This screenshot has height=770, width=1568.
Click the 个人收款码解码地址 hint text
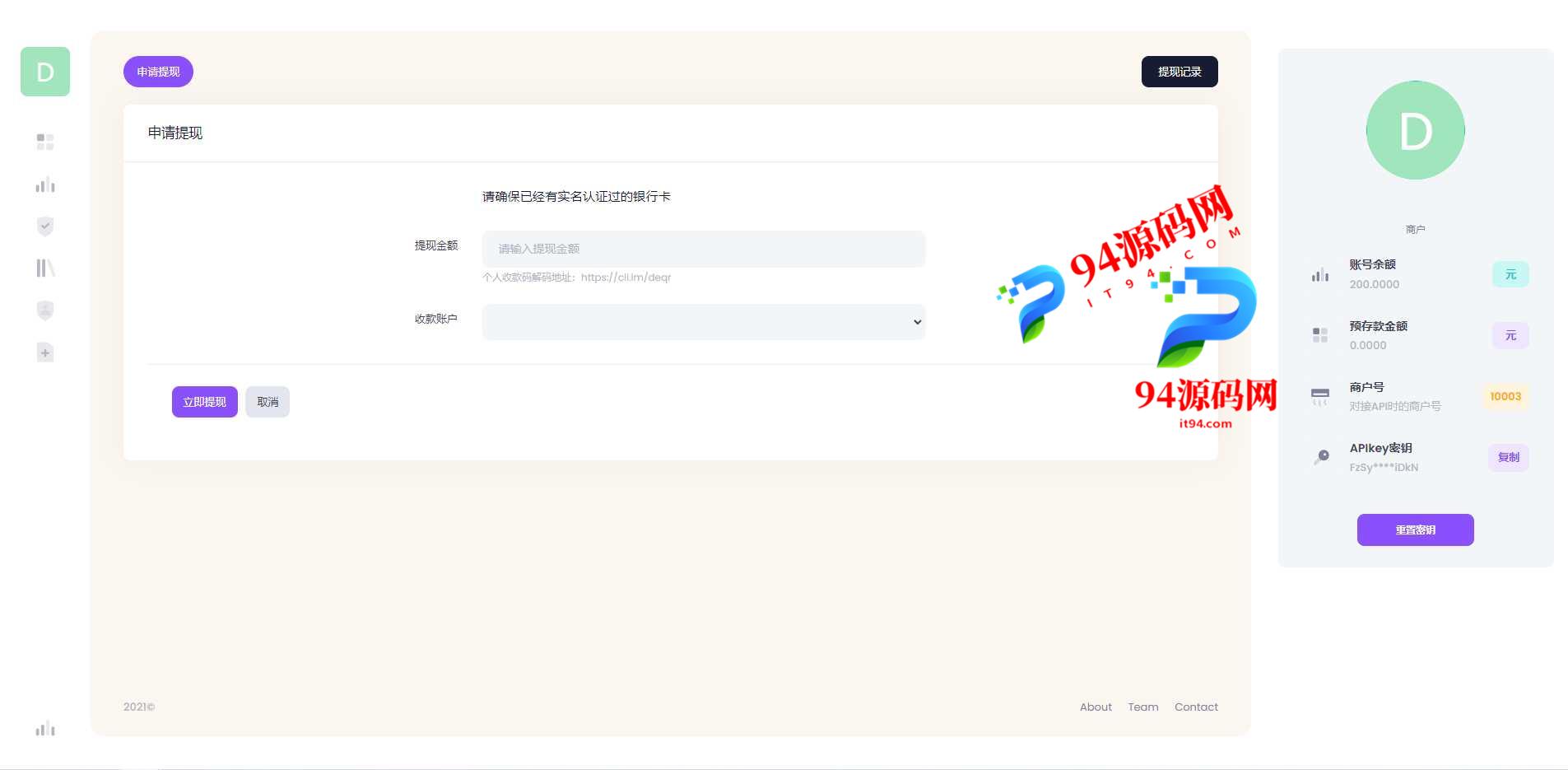[x=577, y=278]
